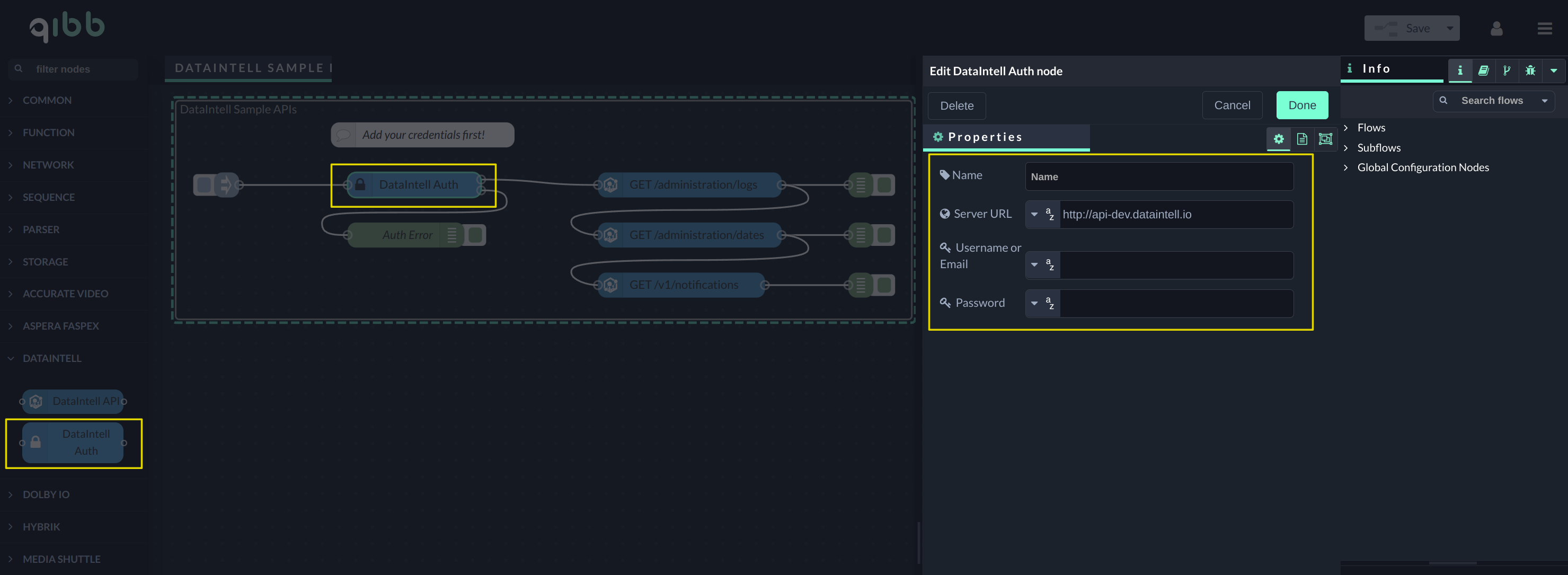Open Save button dropdown arrow
1568x575 pixels.
pyautogui.click(x=1450, y=29)
